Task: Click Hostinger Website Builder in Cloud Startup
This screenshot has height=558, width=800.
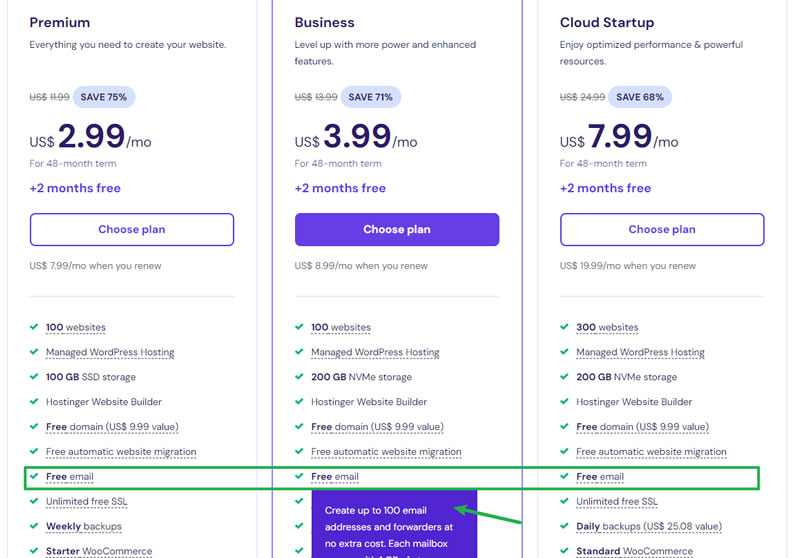Action: coord(634,402)
